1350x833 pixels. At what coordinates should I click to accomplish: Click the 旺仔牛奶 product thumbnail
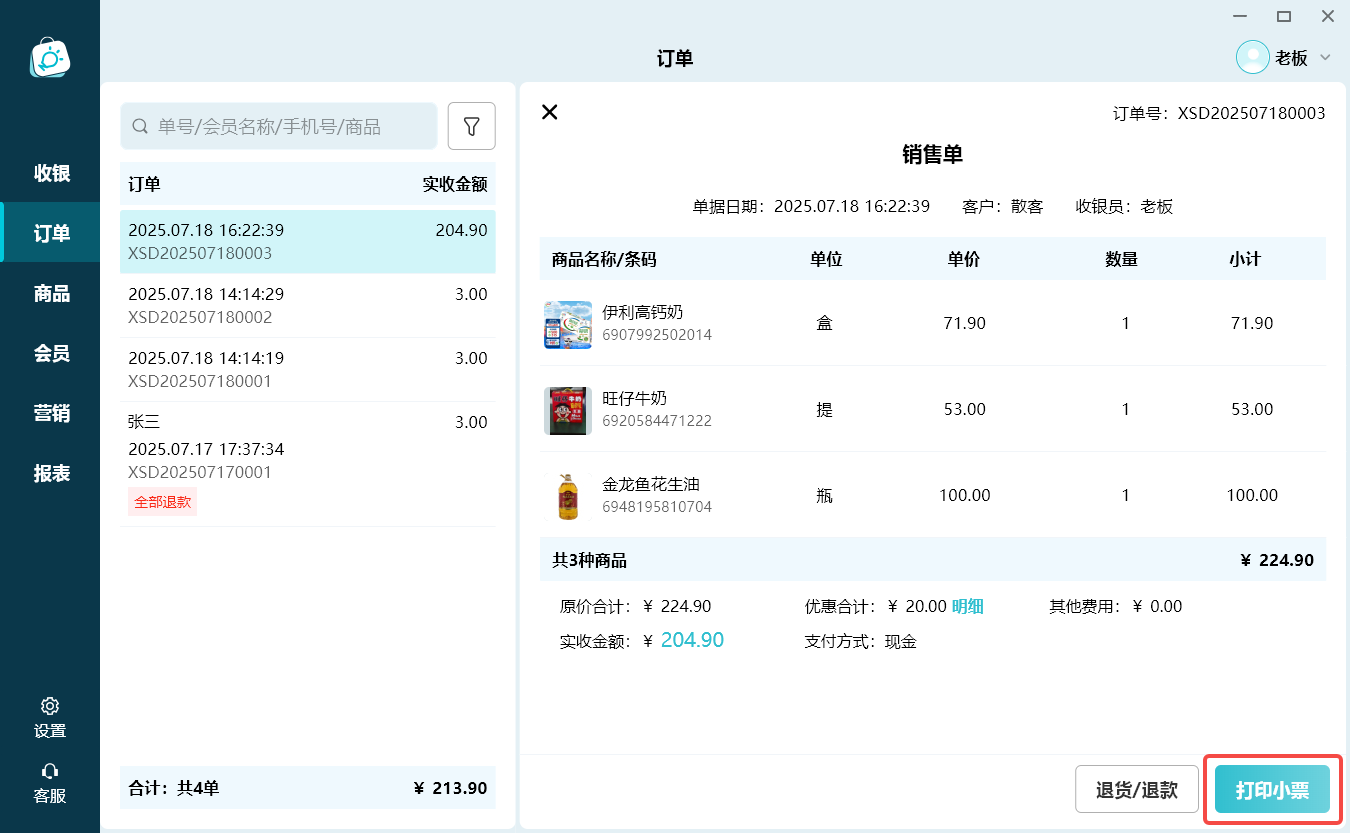[568, 410]
